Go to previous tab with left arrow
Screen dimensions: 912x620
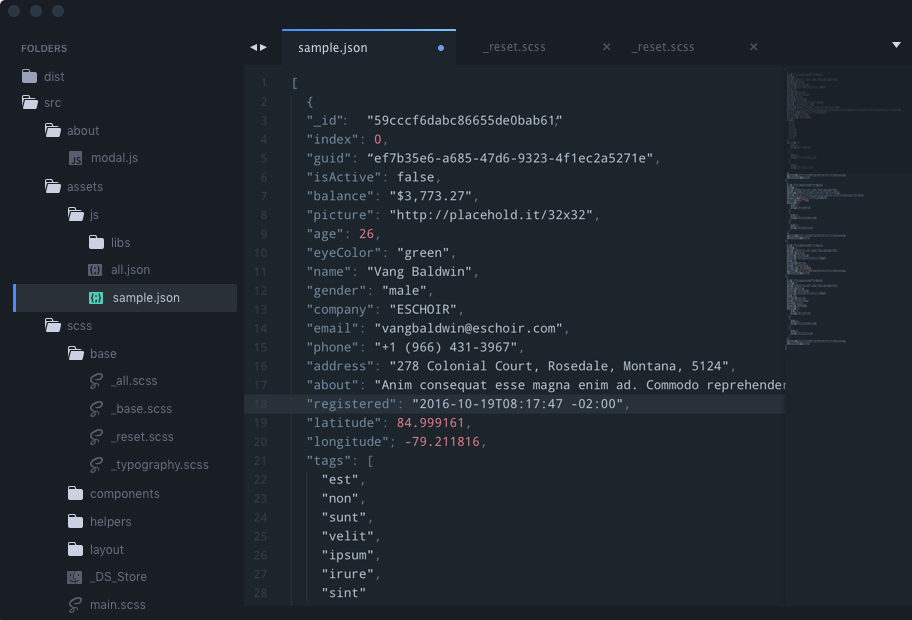(x=254, y=47)
